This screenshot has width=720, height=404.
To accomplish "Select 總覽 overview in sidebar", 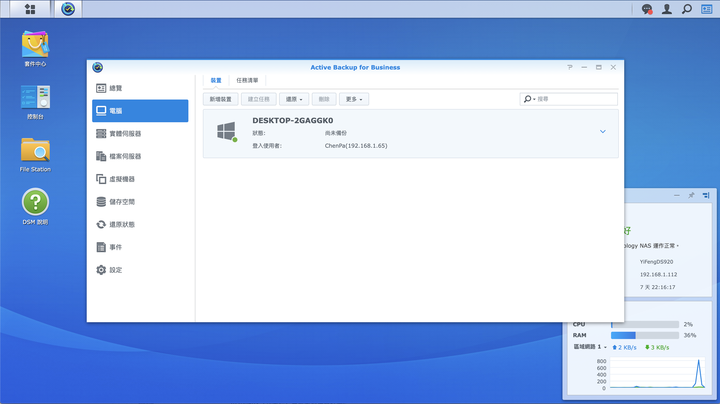I will click(x=140, y=88).
